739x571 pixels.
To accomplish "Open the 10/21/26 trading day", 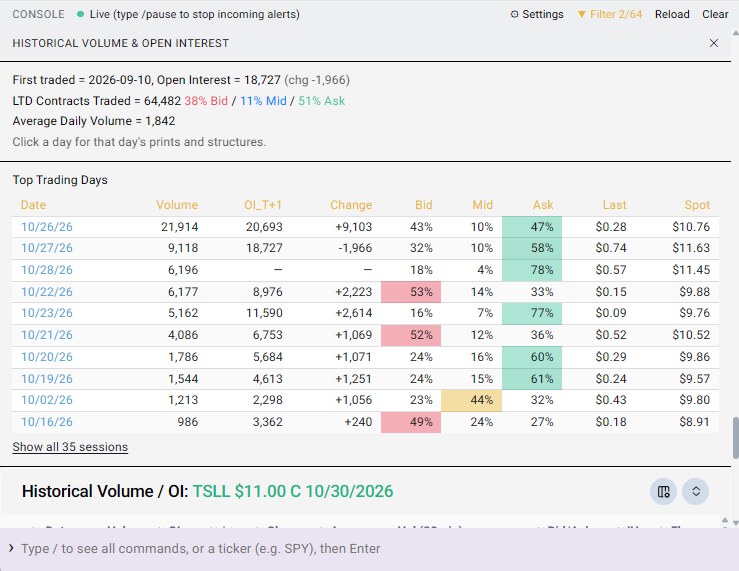I will coord(47,335).
